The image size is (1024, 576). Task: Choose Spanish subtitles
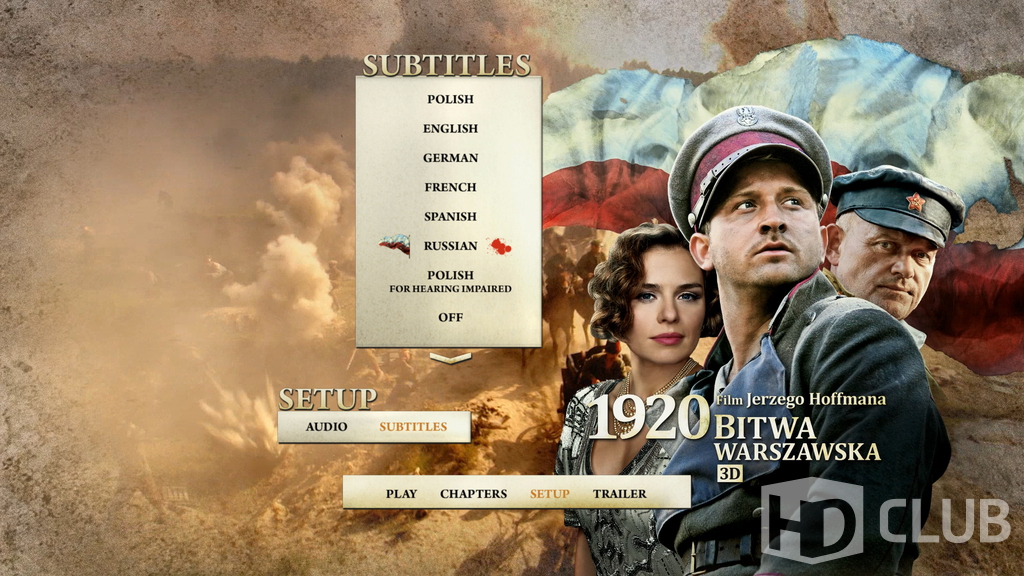450,216
